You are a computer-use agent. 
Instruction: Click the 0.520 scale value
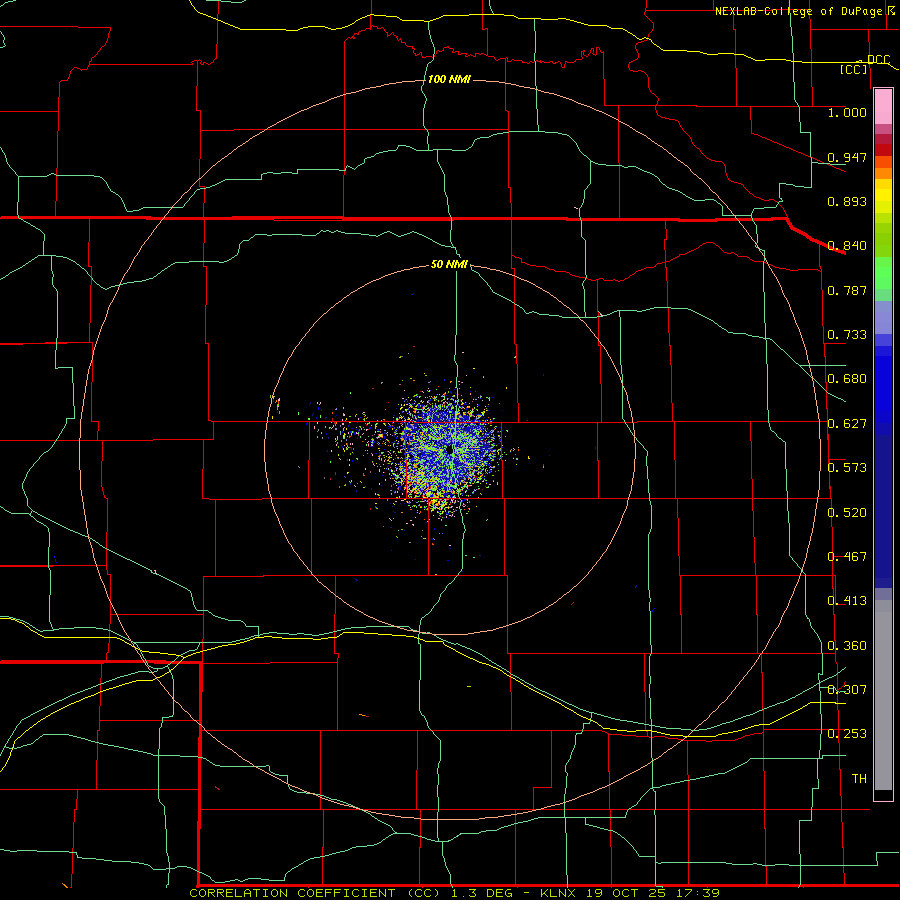coord(847,513)
